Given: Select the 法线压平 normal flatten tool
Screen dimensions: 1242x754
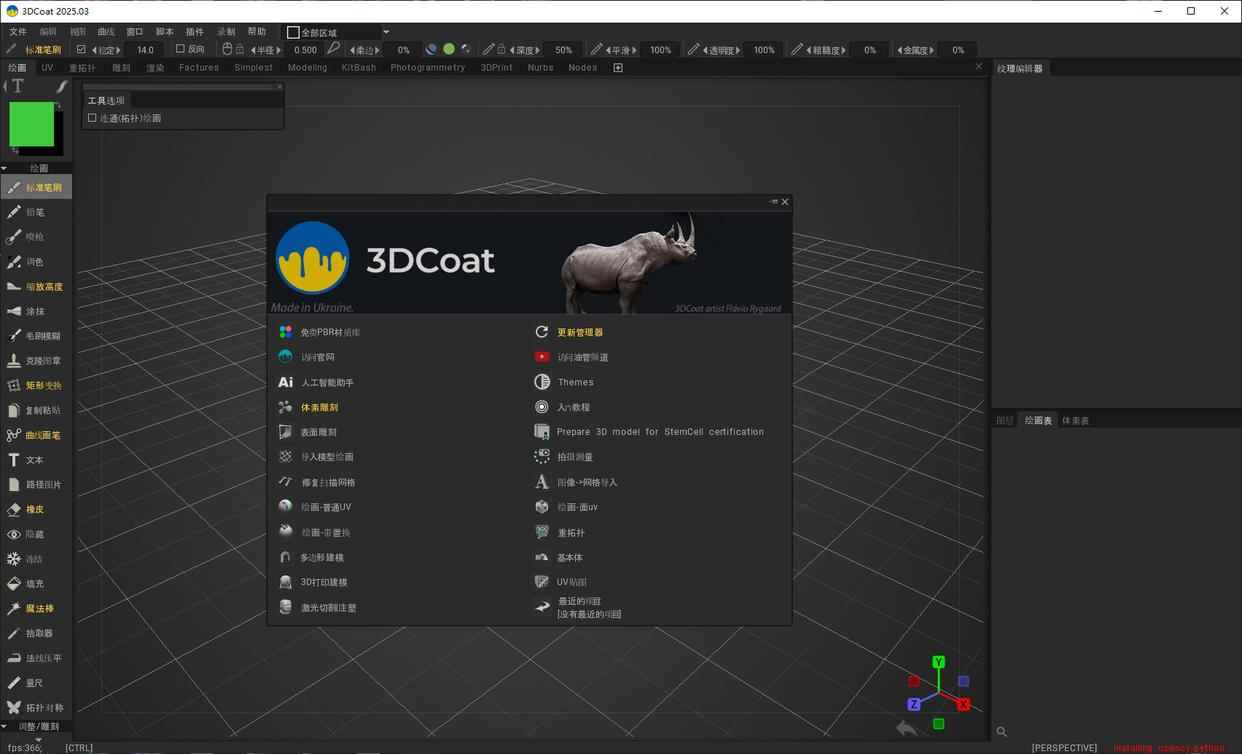Looking at the screenshot, I should (x=36, y=658).
